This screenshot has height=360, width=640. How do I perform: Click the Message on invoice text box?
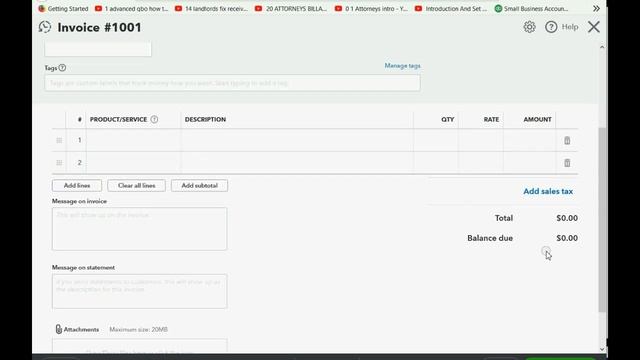[139, 229]
